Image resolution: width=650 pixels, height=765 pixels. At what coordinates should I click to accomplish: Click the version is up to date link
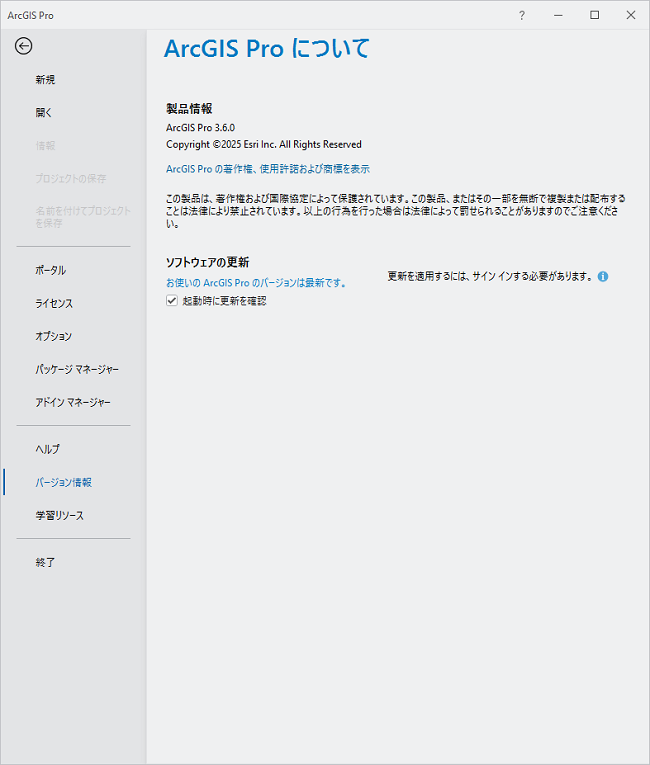pyautogui.click(x=256, y=283)
